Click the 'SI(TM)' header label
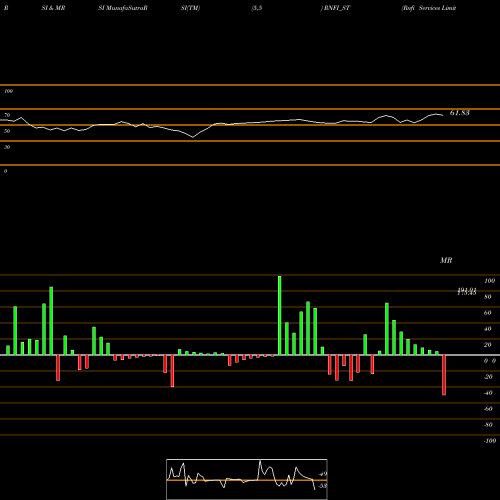 [190, 8]
